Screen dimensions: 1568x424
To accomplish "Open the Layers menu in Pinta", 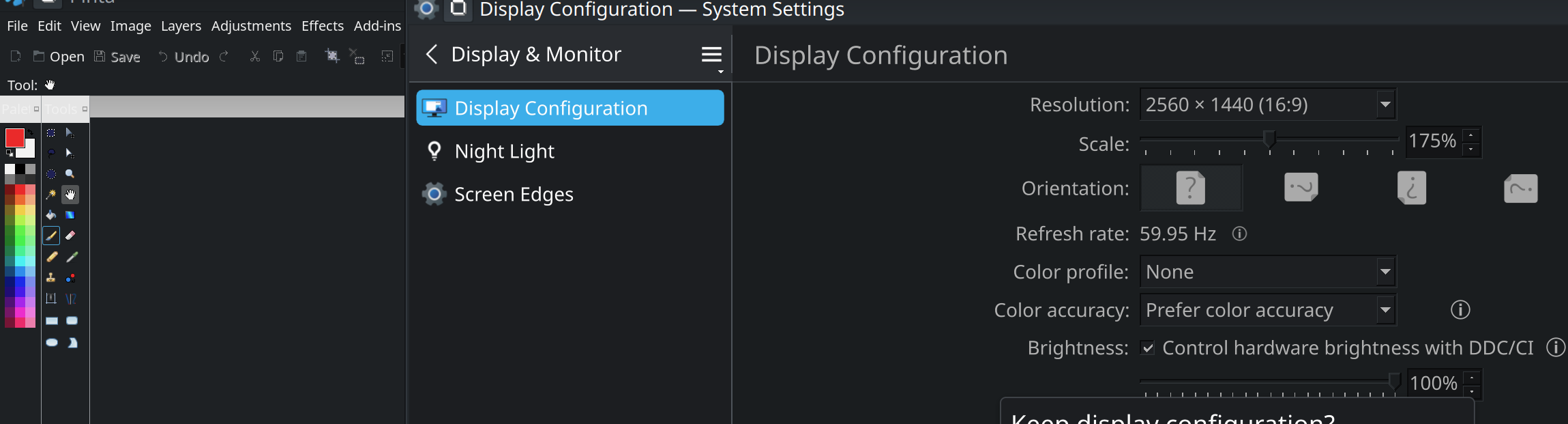I will point(181,26).
